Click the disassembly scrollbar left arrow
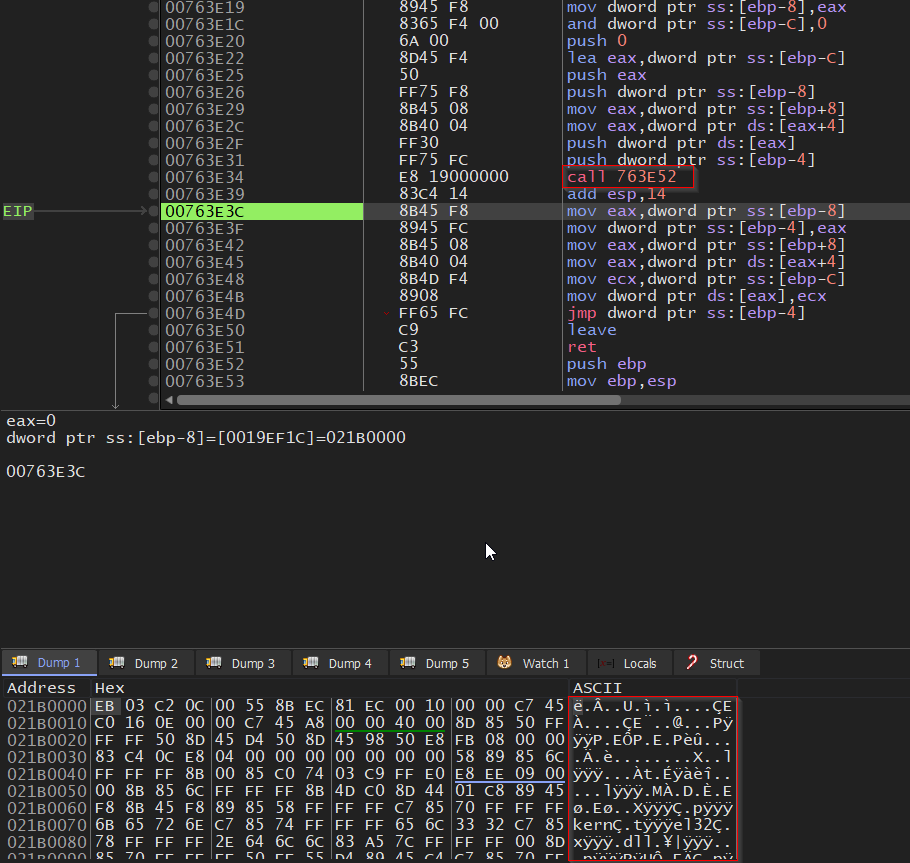The image size is (910, 863). click(168, 400)
